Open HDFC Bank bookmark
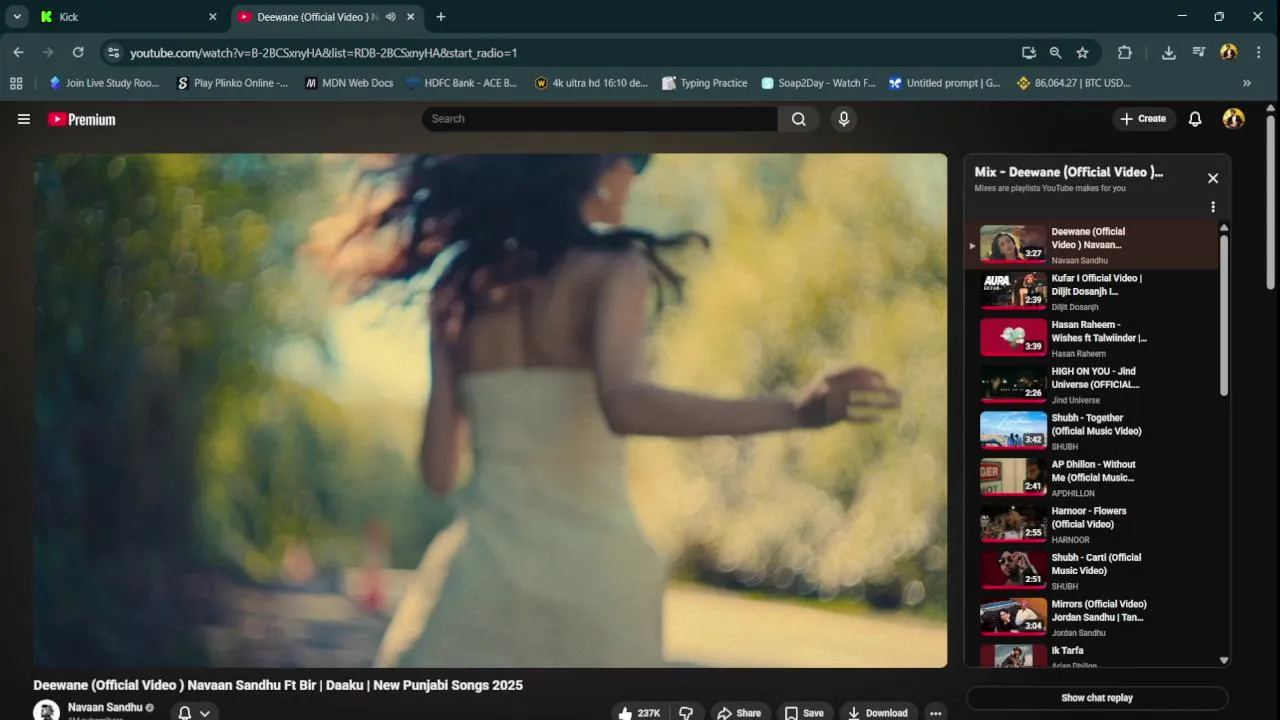The image size is (1280, 720). 462,83
